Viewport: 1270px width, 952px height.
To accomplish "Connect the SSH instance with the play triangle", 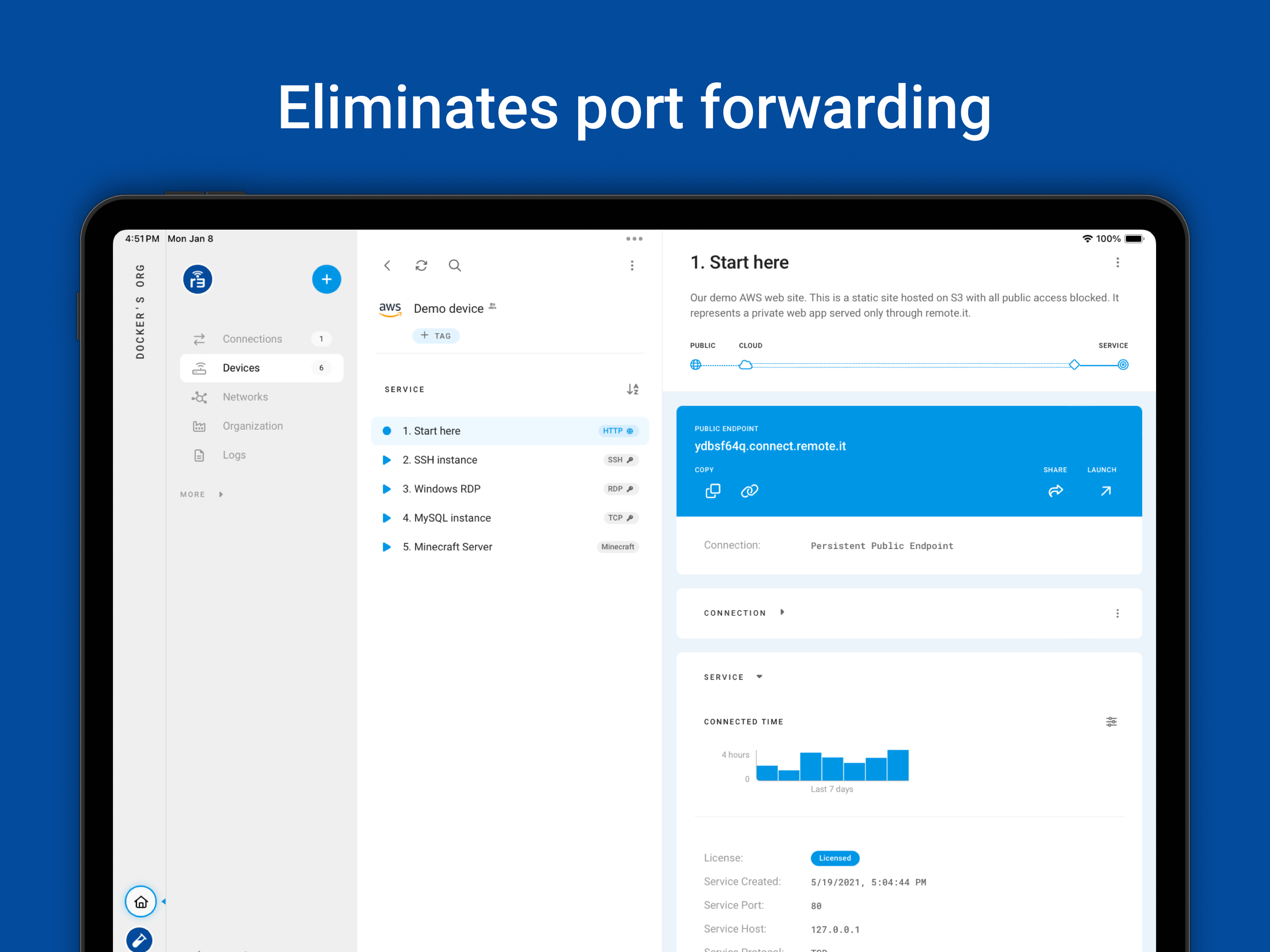I will [x=387, y=460].
